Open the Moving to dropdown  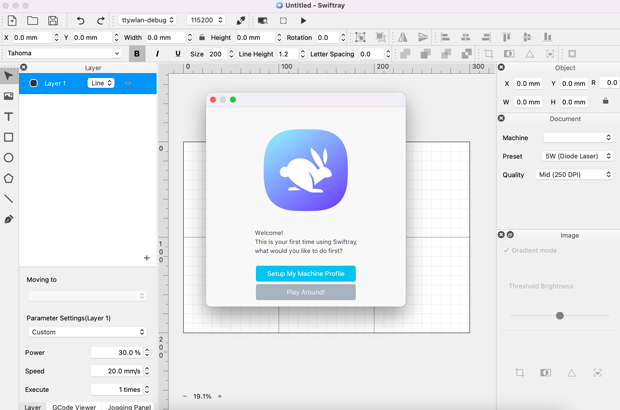pyautogui.click(x=87, y=296)
